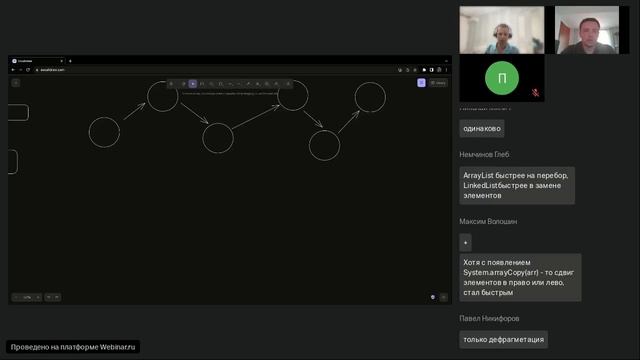The height and width of the screenshot is (360, 640).
Task: Click the purple live collaboration button
Action: pyautogui.click(x=422, y=83)
